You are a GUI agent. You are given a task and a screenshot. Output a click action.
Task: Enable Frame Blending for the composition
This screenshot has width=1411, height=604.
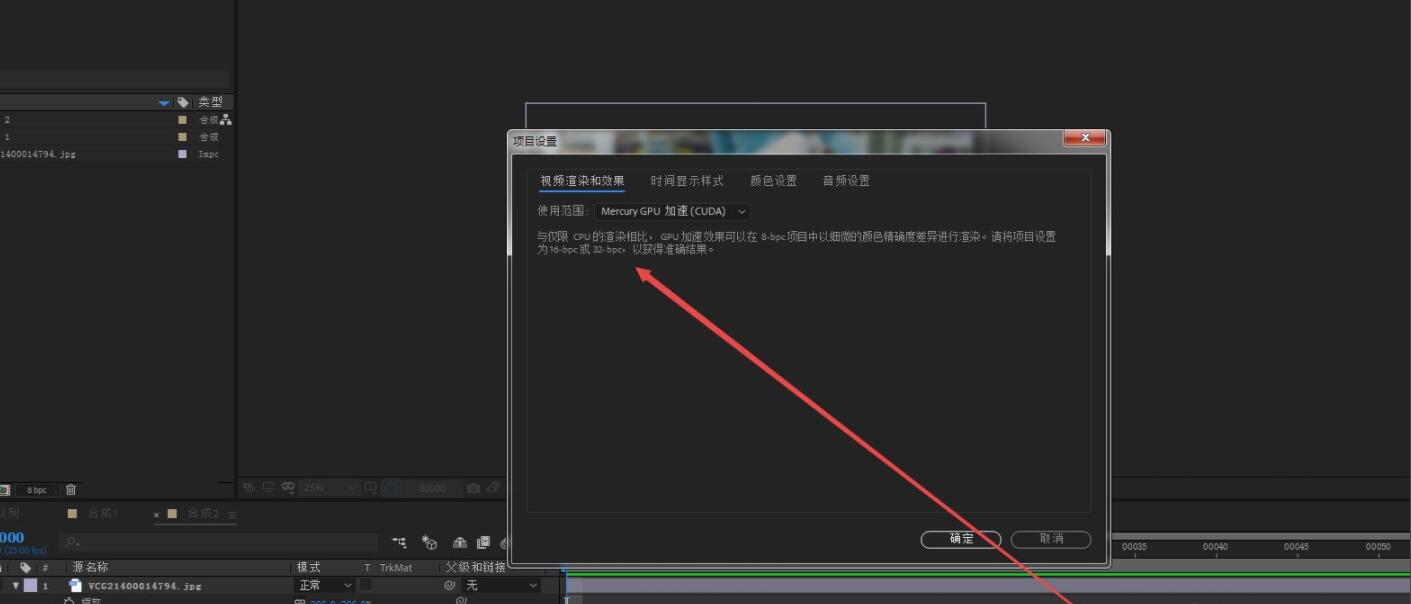tap(482, 543)
